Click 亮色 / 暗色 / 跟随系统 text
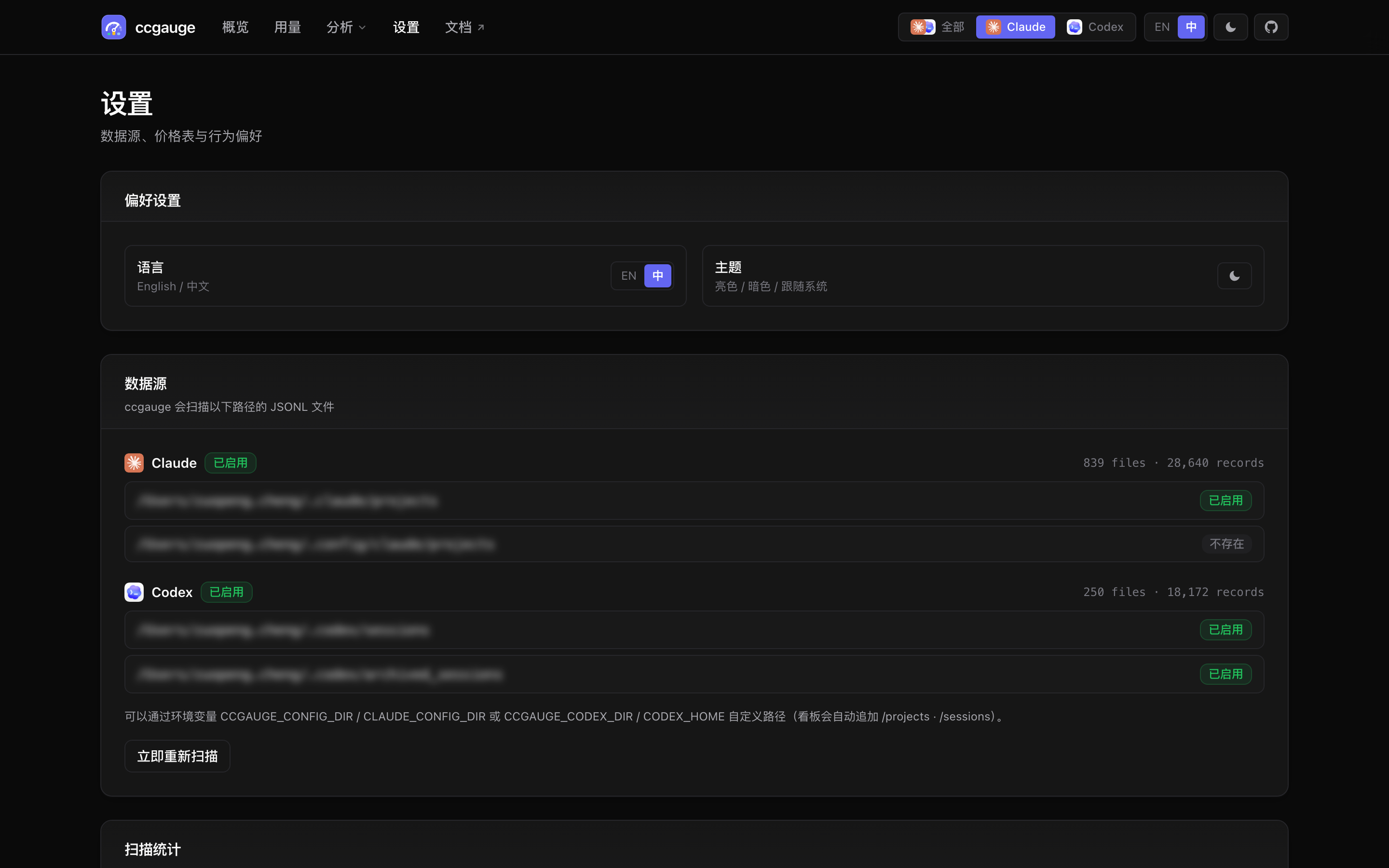The width and height of the screenshot is (1389, 868). point(771,286)
